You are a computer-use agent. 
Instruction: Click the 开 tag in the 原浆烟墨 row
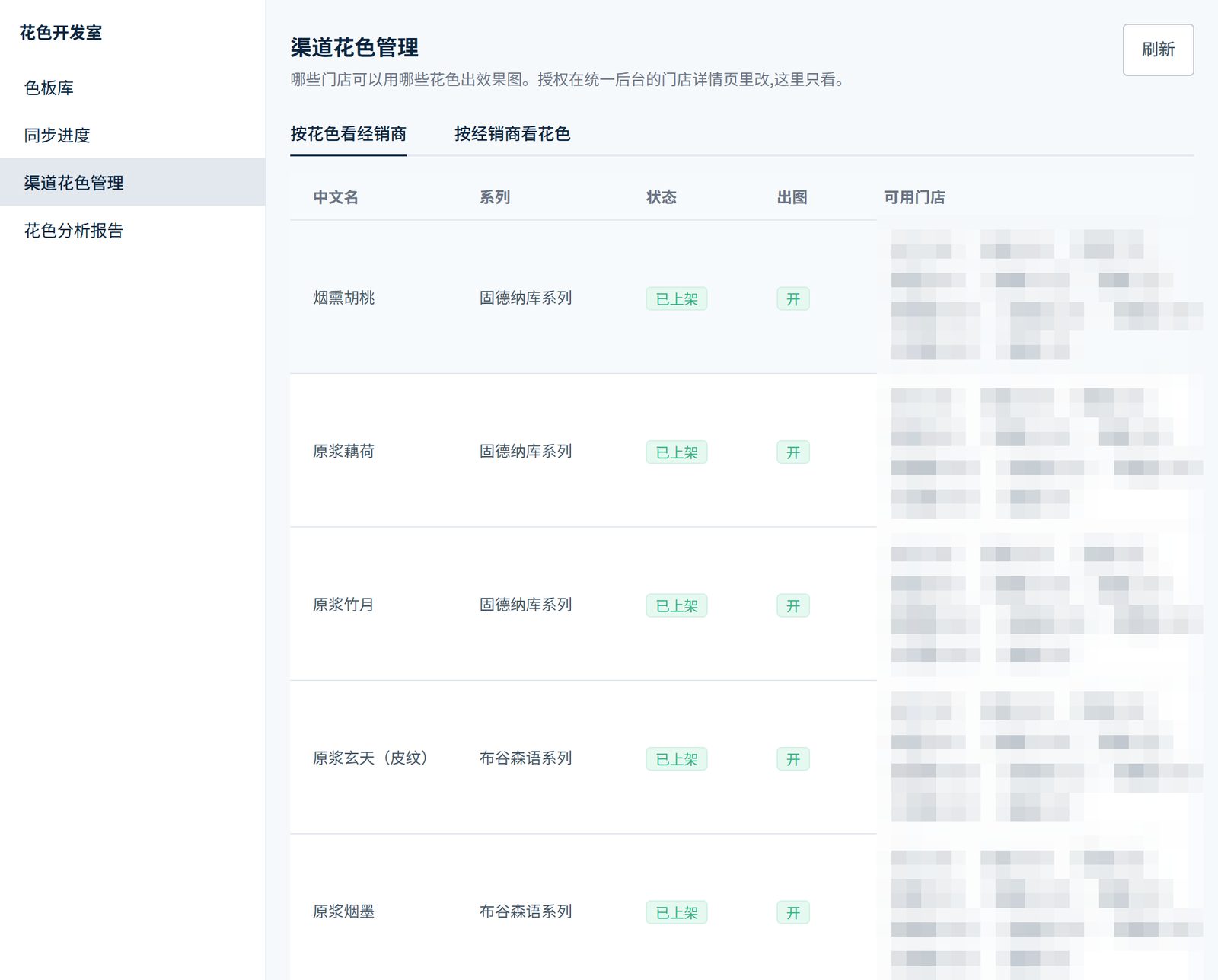pyautogui.click(x=793, y=912)
